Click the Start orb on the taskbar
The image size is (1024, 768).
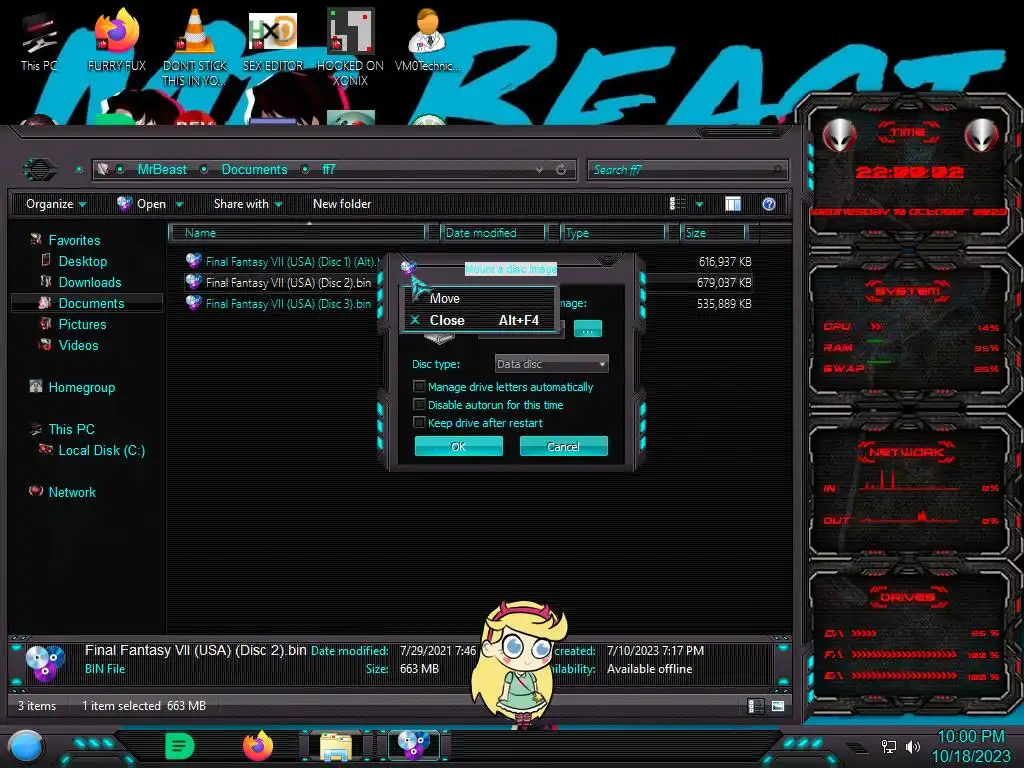pyautogui.click(x=26, y=747)
